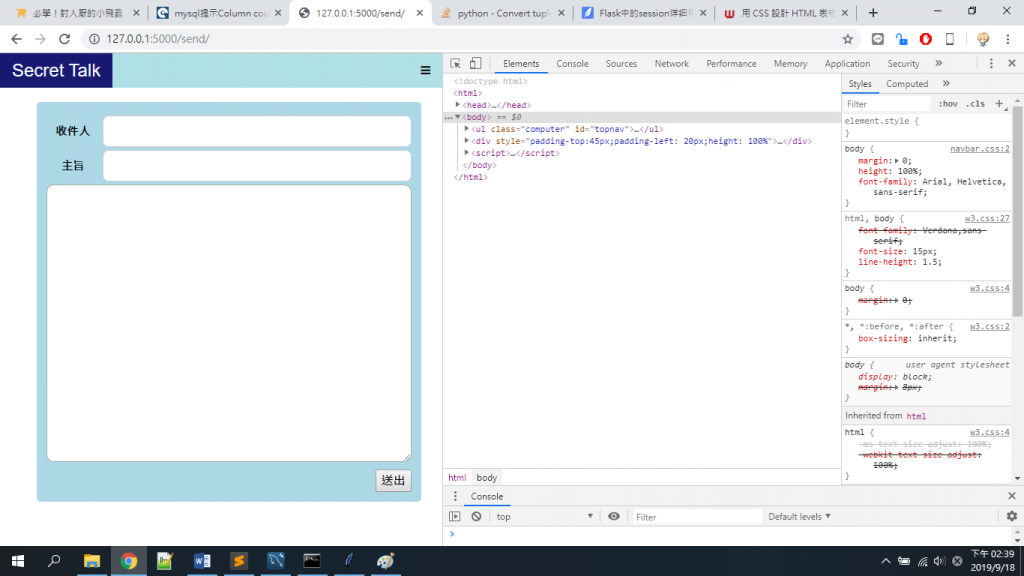Open the DevTools customize kebab menu
Viewport: 1024px width, 576px height.
(991, 63)
